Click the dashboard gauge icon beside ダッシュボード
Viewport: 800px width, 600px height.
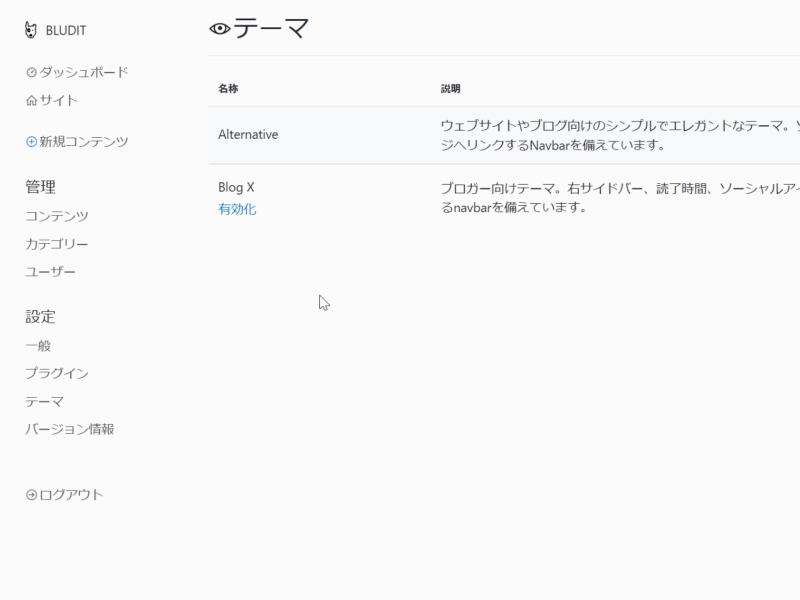[31, 72]
